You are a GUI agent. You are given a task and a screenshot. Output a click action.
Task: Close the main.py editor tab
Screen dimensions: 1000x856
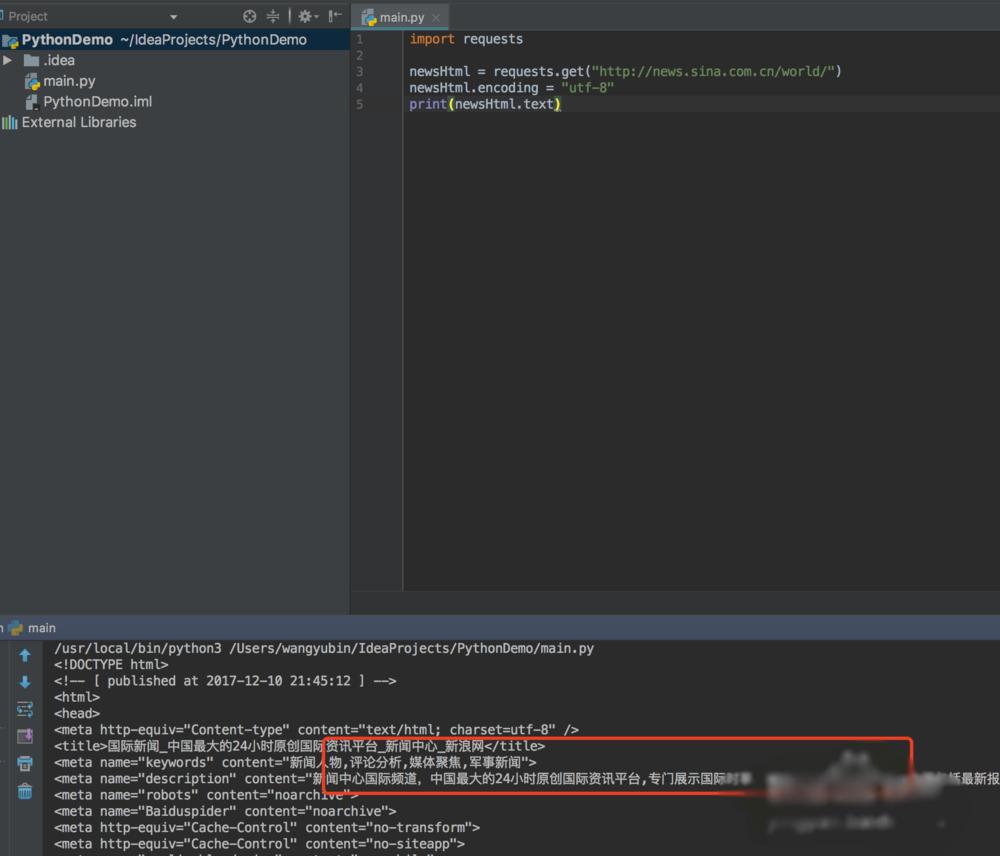pos(435,18)
